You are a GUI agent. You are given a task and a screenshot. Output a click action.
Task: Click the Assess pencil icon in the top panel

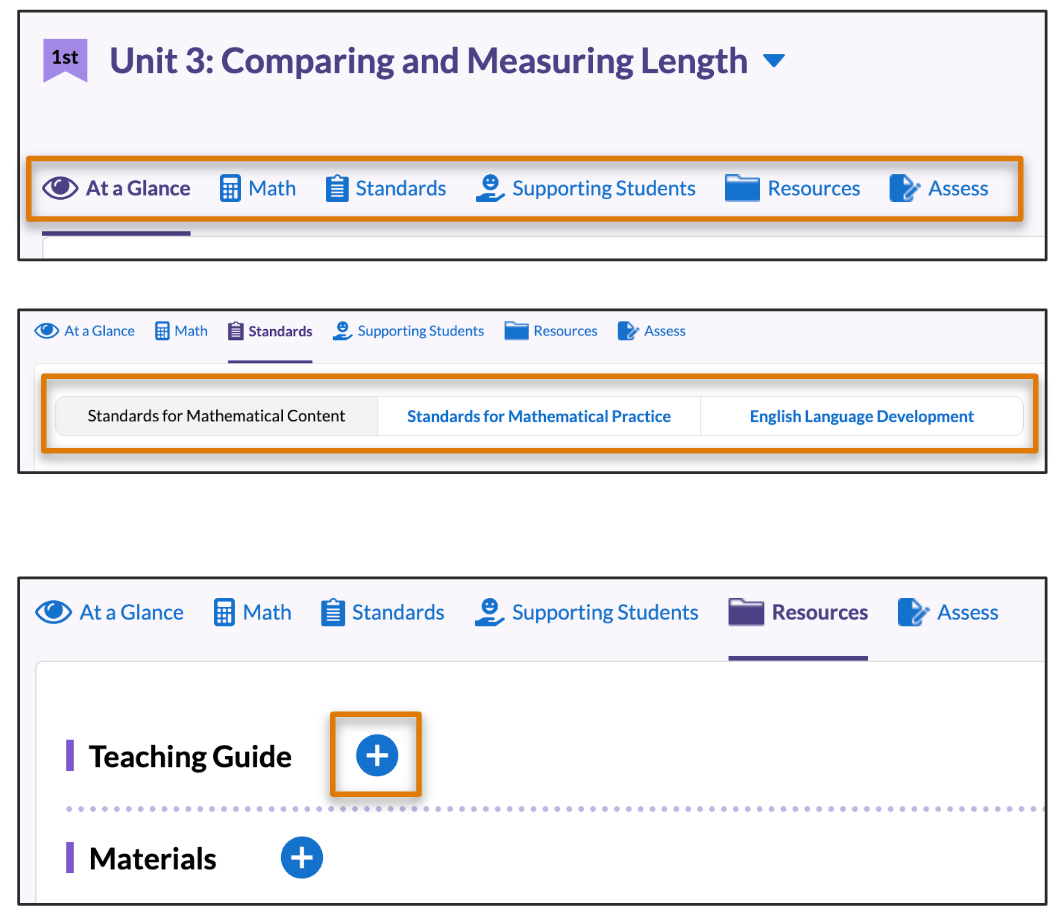(904, 188)
